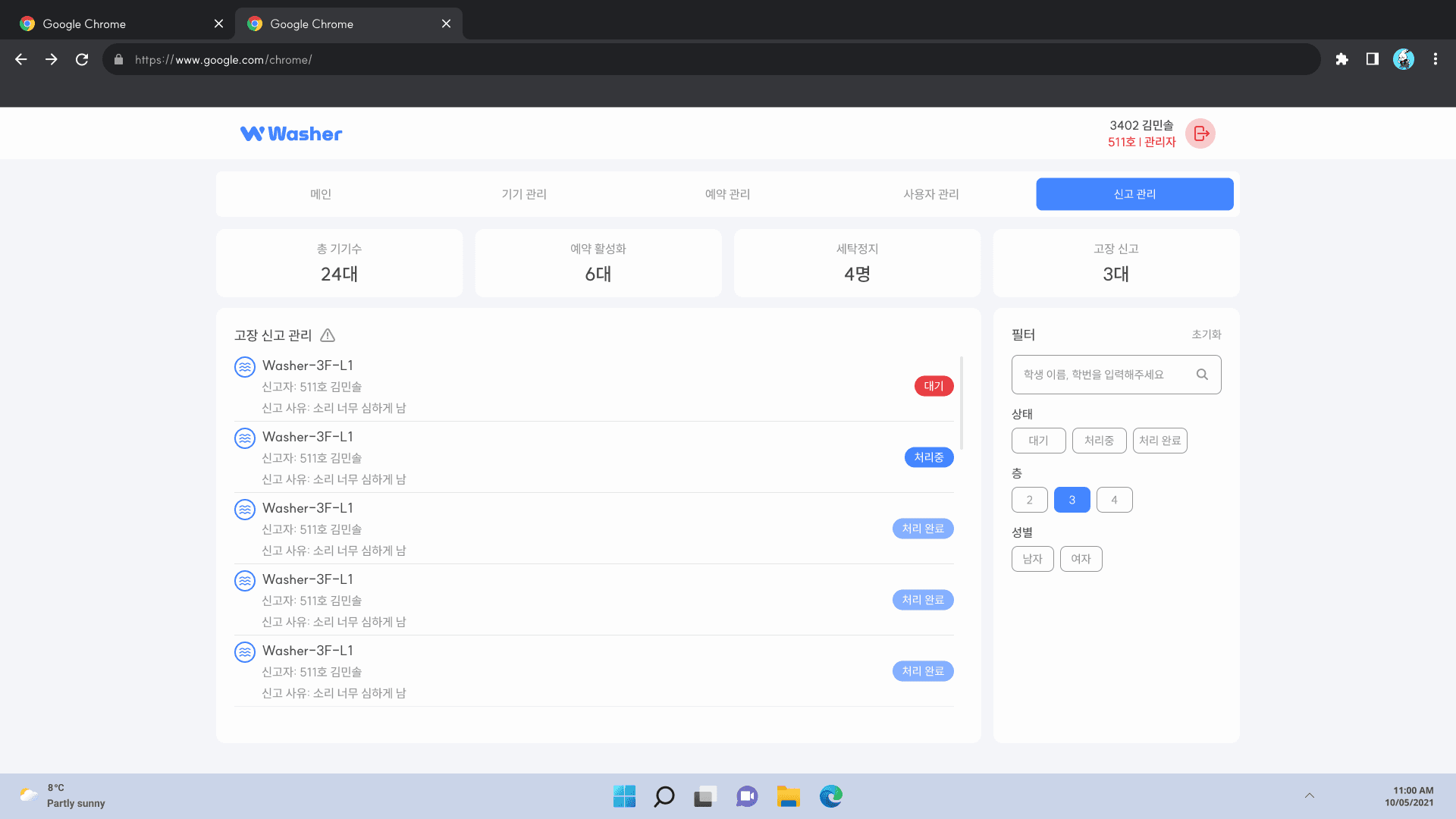Click the blue 처리중 status badge
1456x819 pixels.
tap(929, 457)
